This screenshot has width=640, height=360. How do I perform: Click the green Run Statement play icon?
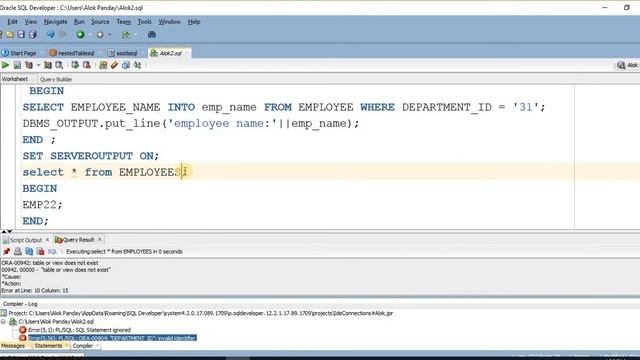(5, 65)
